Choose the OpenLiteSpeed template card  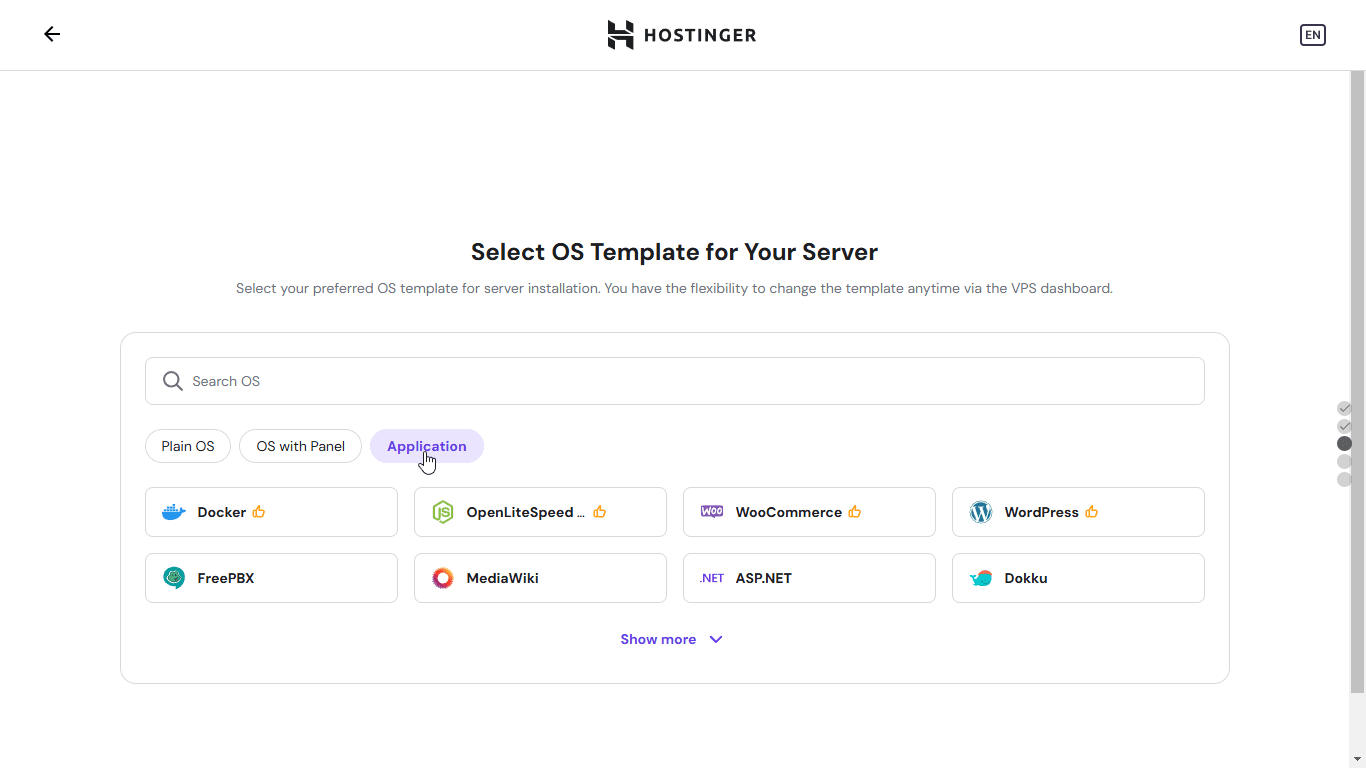(540, 512)
